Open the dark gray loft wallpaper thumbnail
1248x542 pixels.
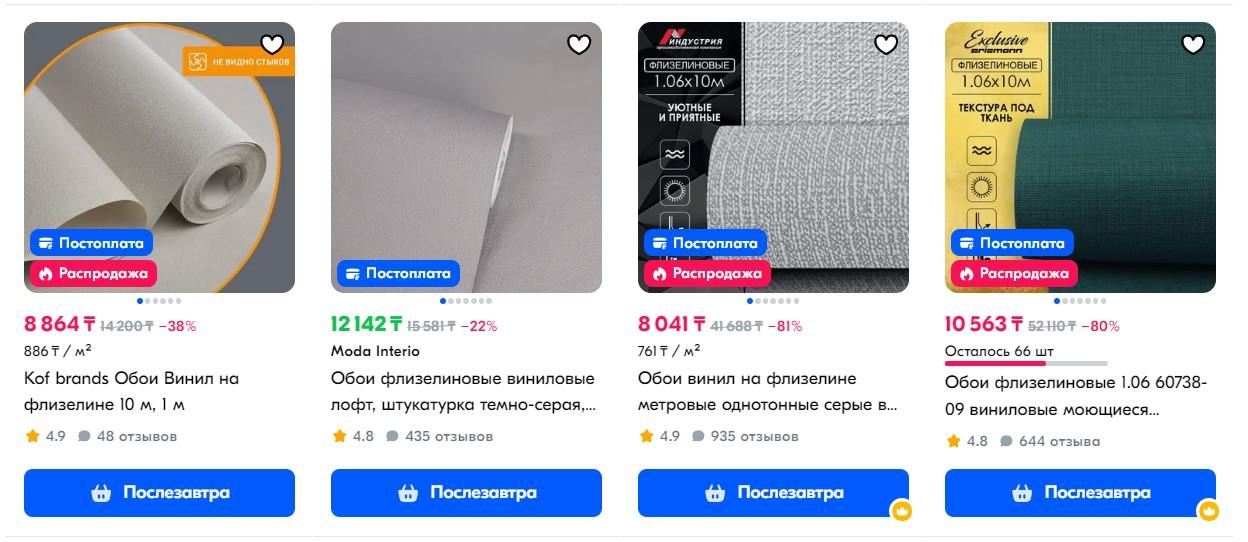click(x=466, y=157)
